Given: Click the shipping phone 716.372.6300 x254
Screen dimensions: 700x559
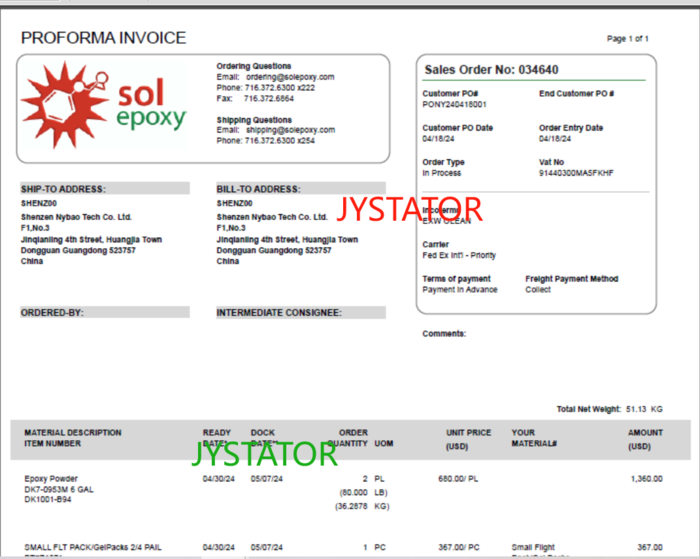Looking at the screenshot, I should pos(279,141).
